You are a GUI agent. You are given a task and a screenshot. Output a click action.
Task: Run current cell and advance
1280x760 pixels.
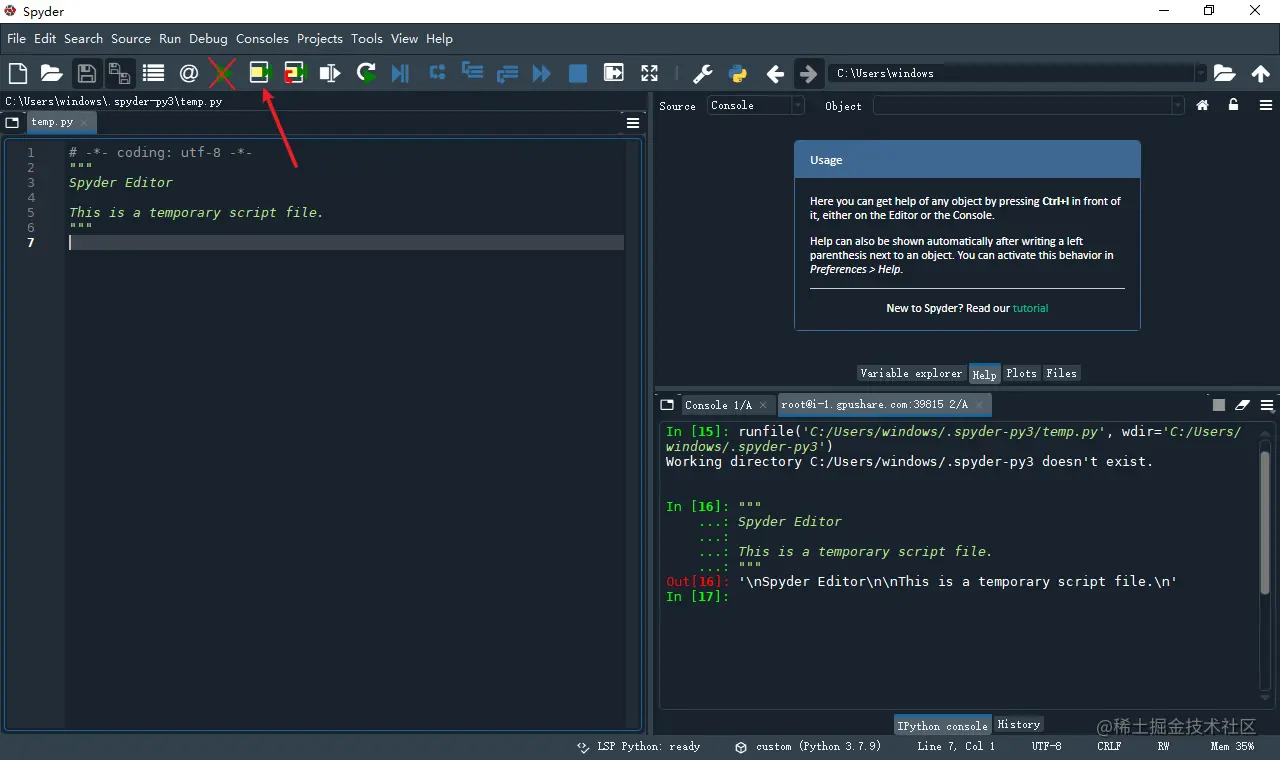point(294,73)
